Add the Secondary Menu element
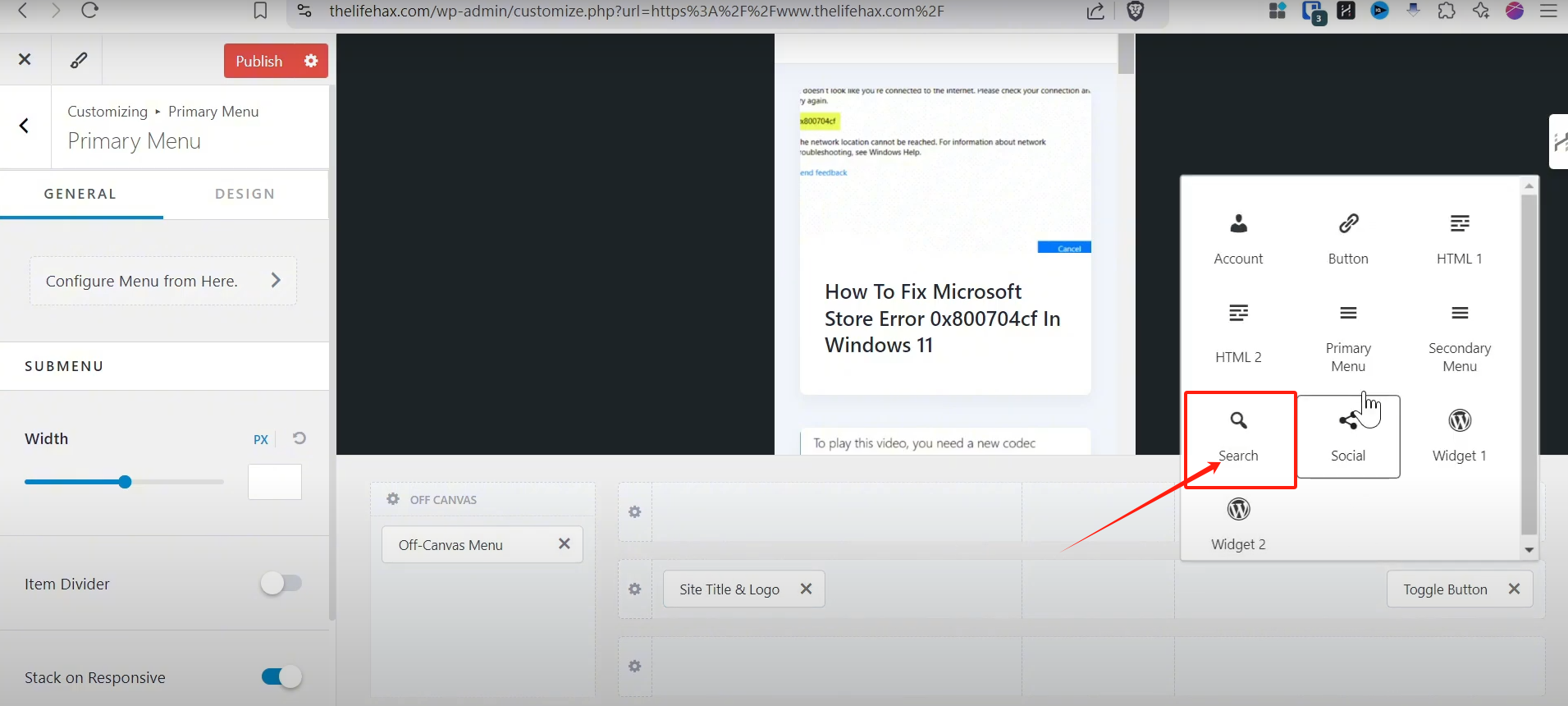The image size is (1568, 706). 1459,338
